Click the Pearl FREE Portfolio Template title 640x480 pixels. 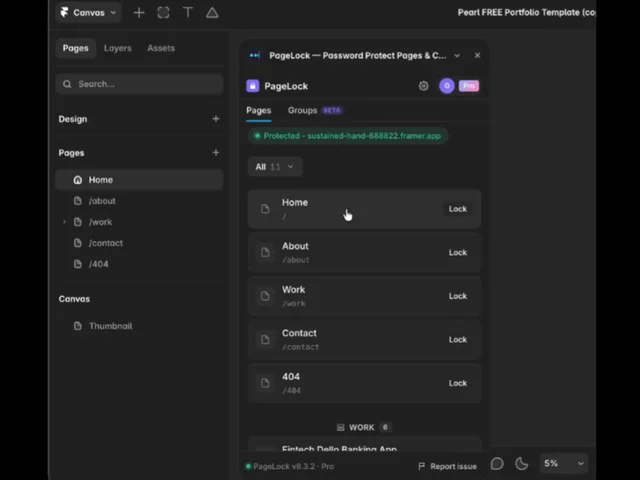click(526, 13)
